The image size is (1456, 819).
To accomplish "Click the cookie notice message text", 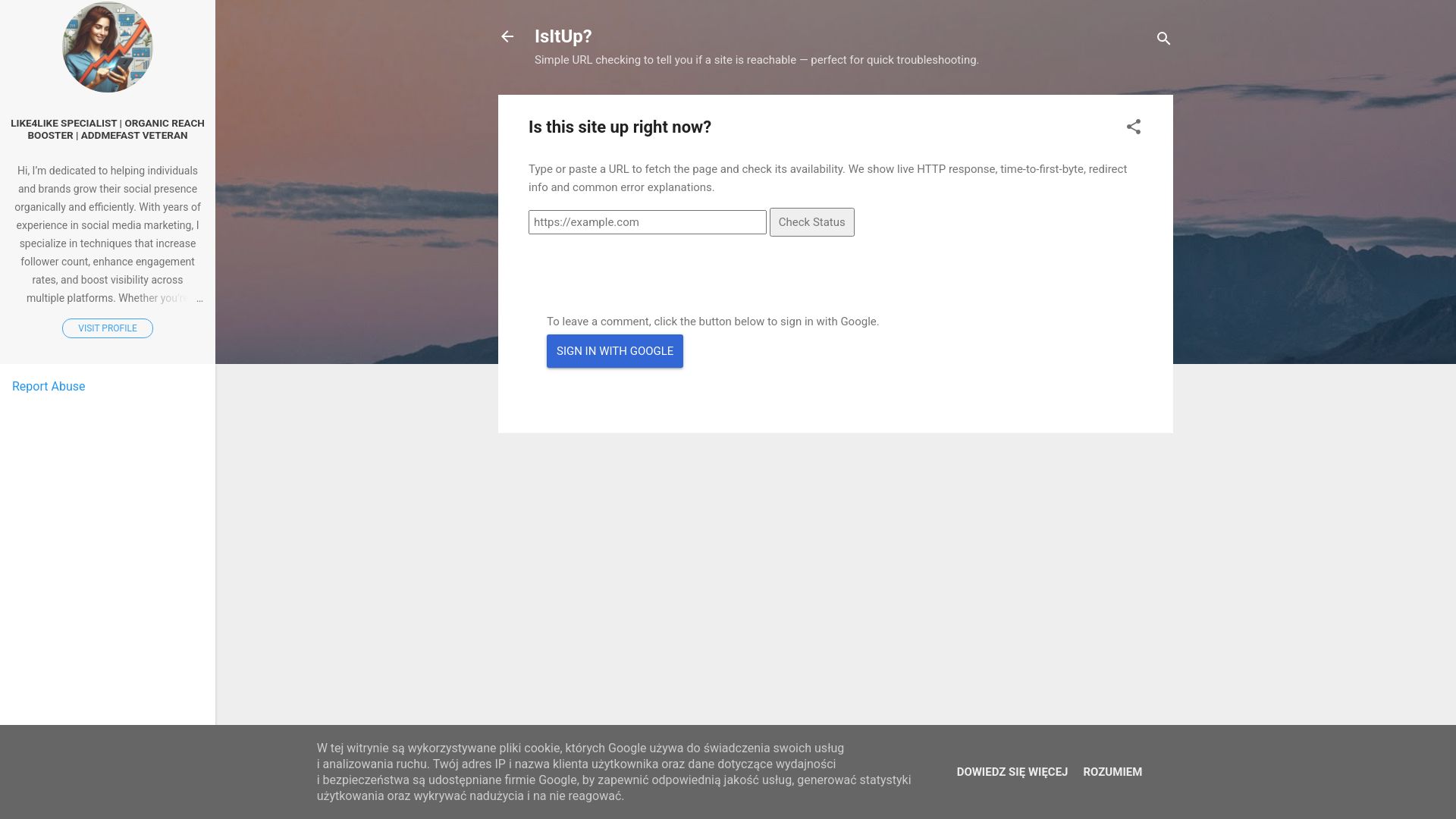I will [613, 772].
